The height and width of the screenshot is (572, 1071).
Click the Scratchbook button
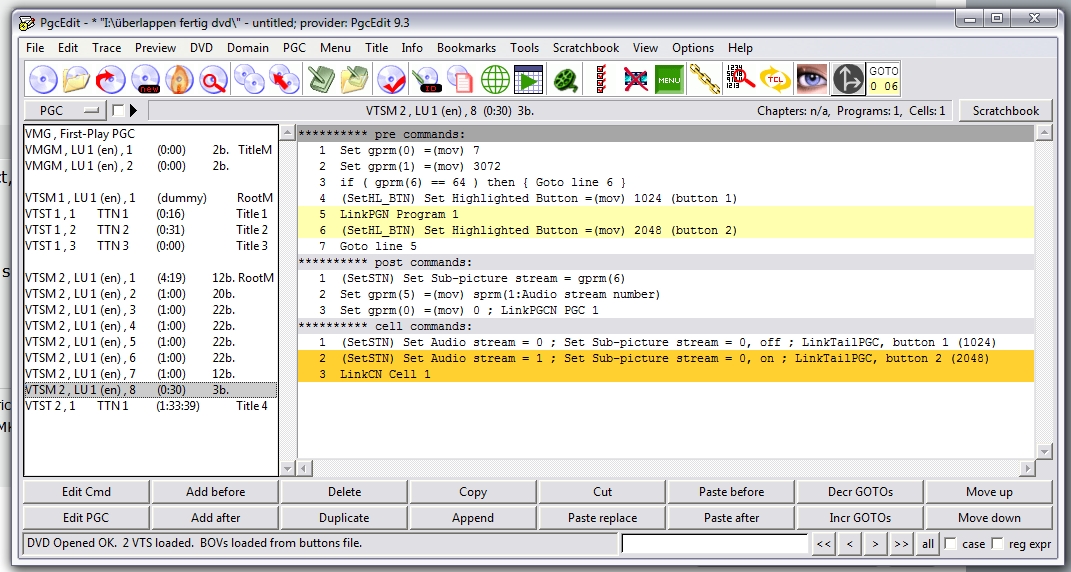tap(1005, 110)
